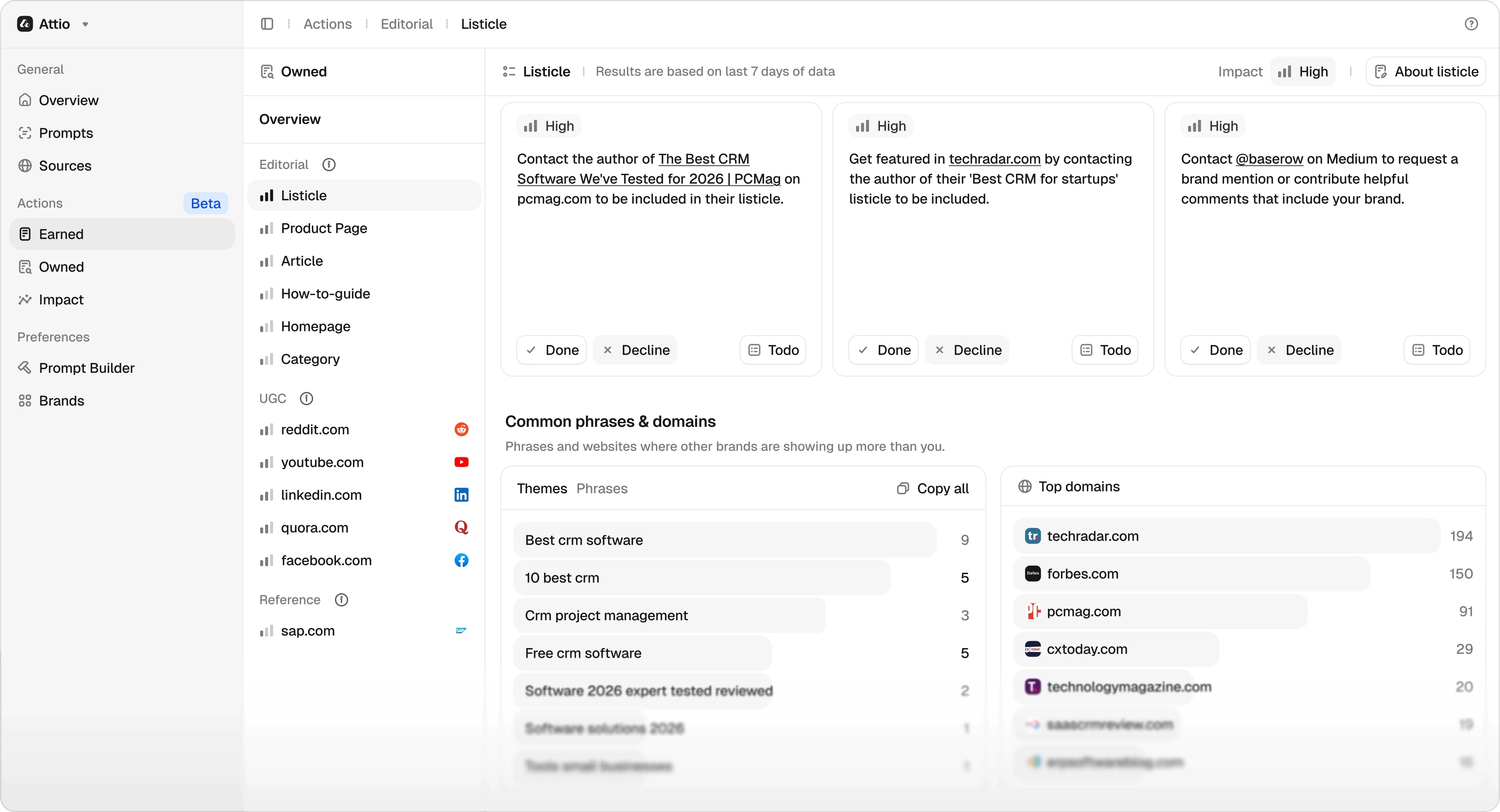Open reddit.com via its Reddit logo
The image size is (1500, 812).
[461, 429]
